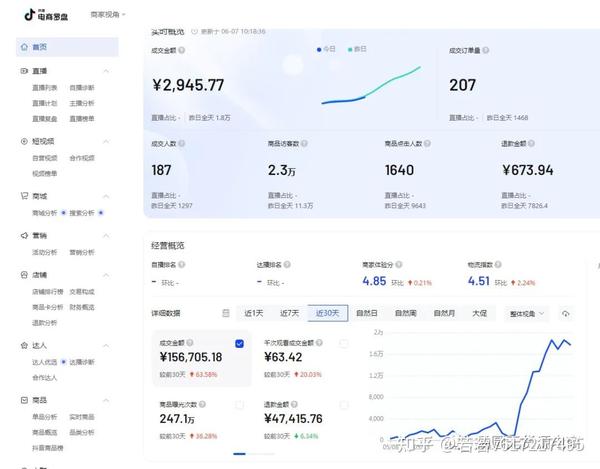600x469 pixels.
Task: Click help icon beside top 退款金额
Action: (531, 143)
